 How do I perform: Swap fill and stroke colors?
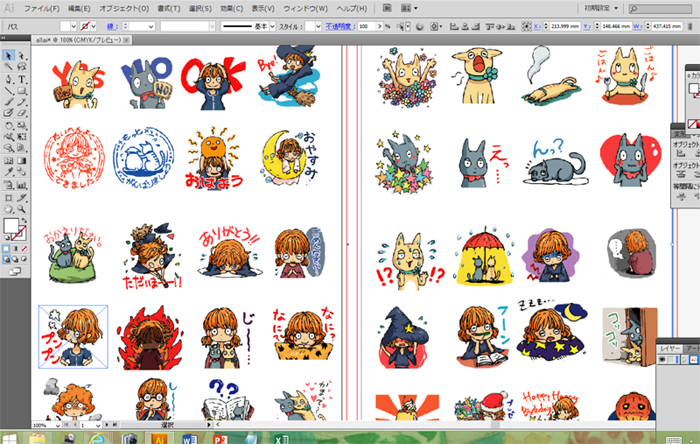point(24,220)
